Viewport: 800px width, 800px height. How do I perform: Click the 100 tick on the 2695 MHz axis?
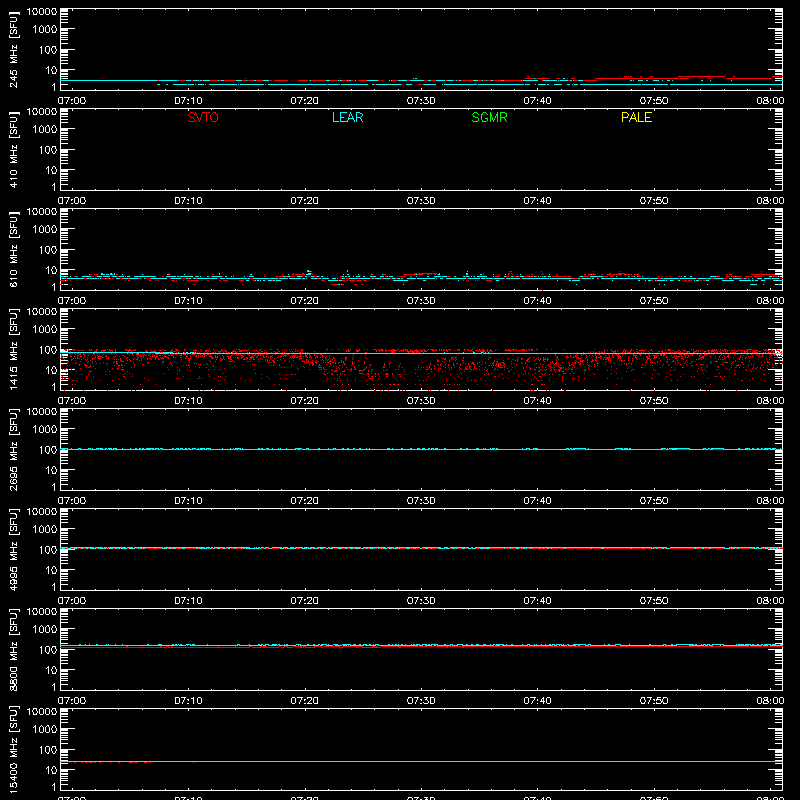click(x=48, y=450)
